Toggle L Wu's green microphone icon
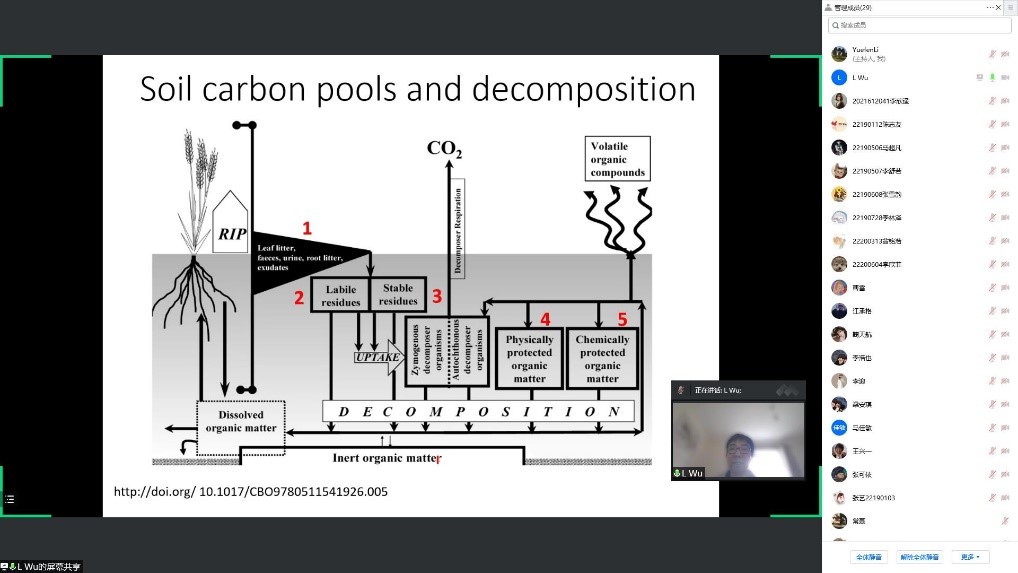Image resolution: width=1018 pixels, height=573 pixels. coord(992,77)
